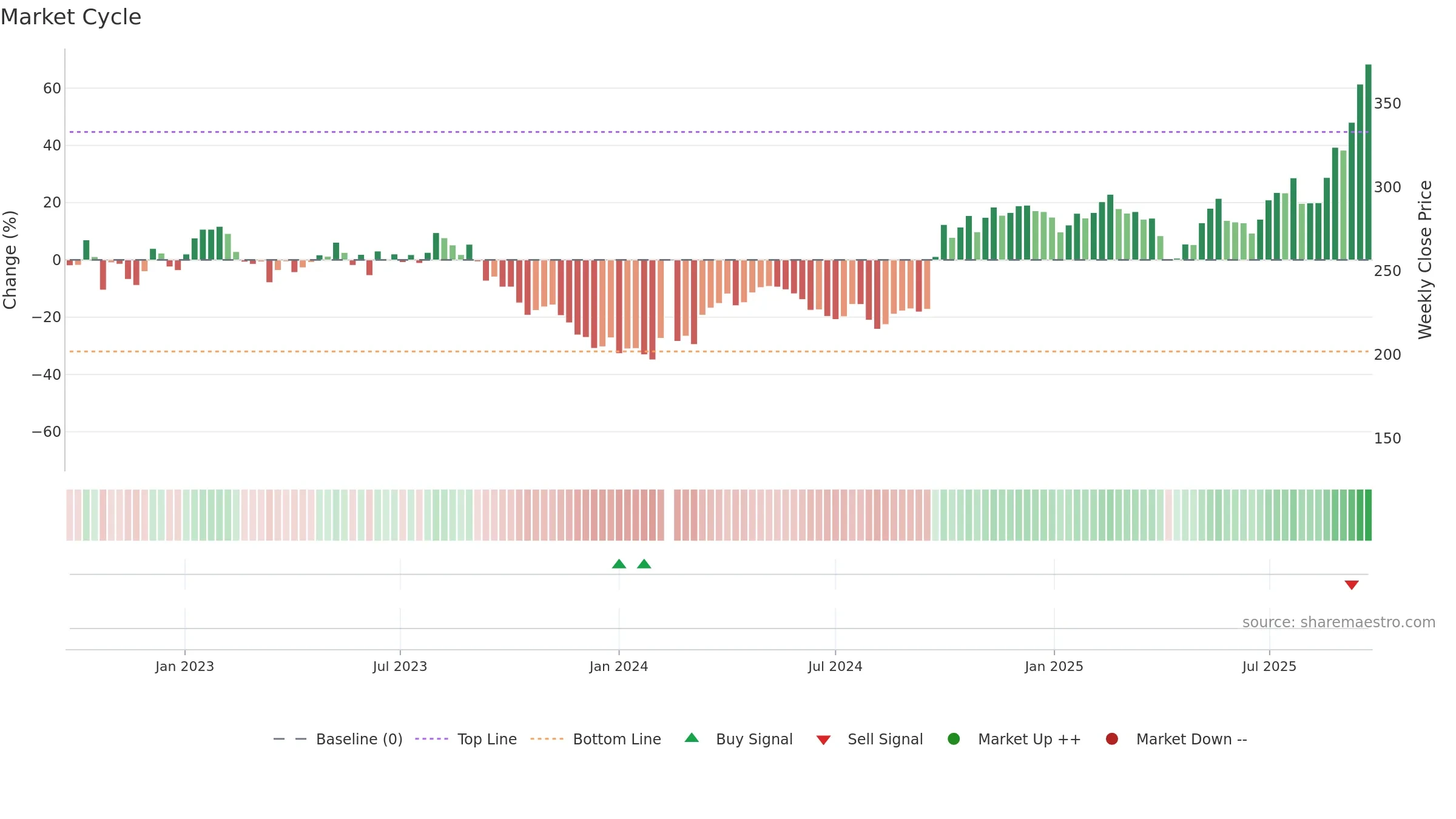Click the red sell signal marker near chart end

click(x=1352, y=585)
